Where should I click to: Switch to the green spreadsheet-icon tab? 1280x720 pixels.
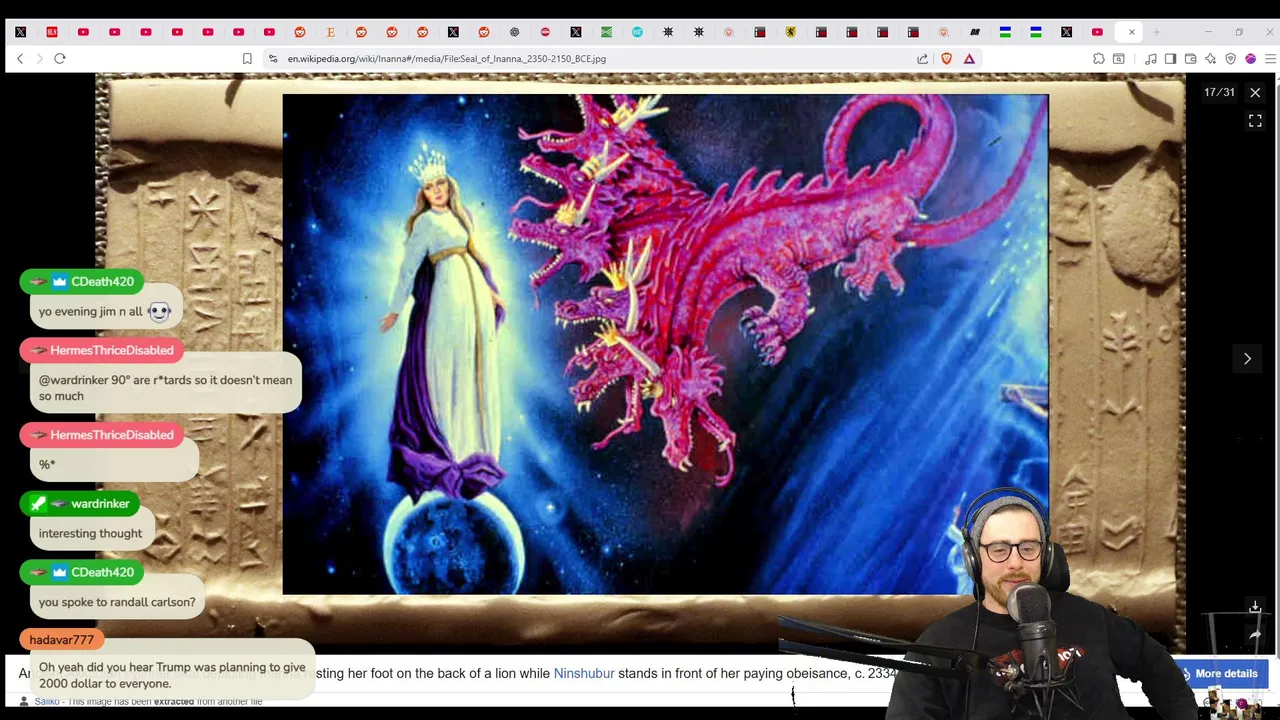(x=606, y=32)
